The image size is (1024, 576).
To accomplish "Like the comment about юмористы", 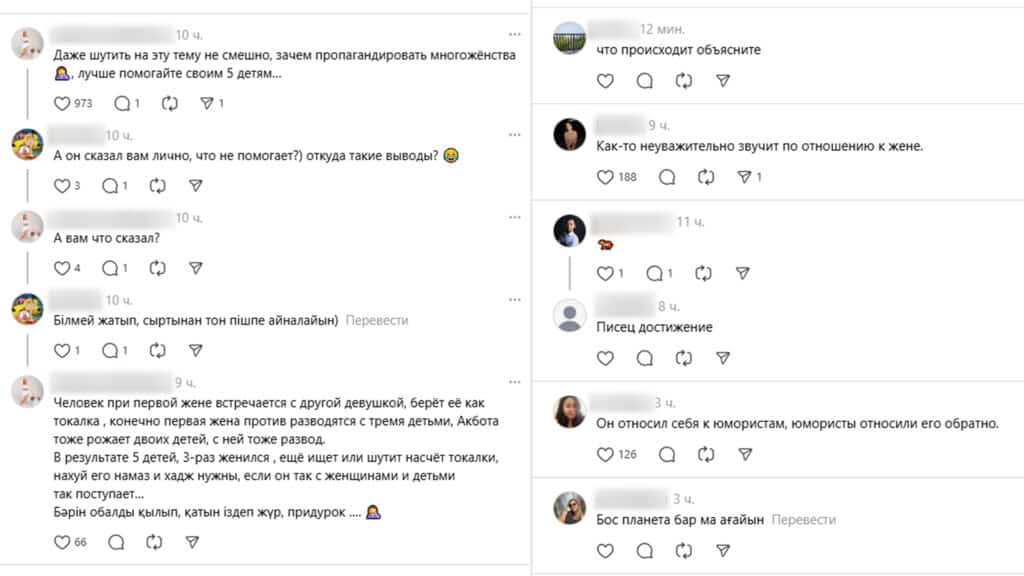I will 604,454.
